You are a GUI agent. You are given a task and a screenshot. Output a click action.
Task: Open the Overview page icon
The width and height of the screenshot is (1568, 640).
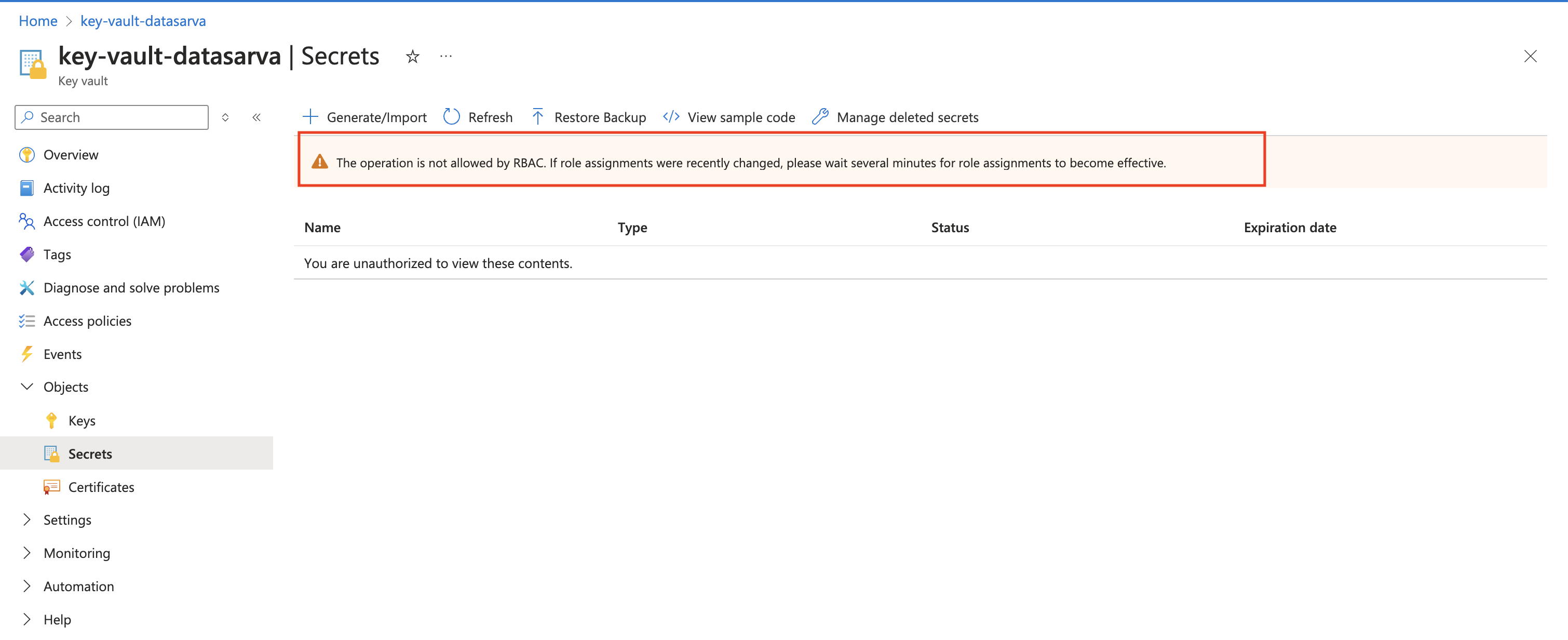(27, 155)
